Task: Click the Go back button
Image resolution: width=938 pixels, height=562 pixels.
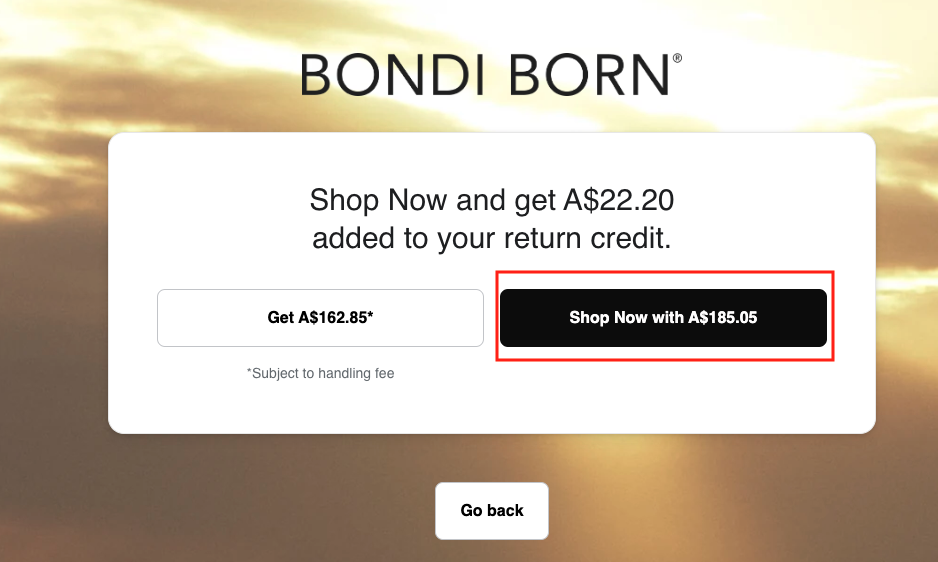Action: tap(492, 511)
